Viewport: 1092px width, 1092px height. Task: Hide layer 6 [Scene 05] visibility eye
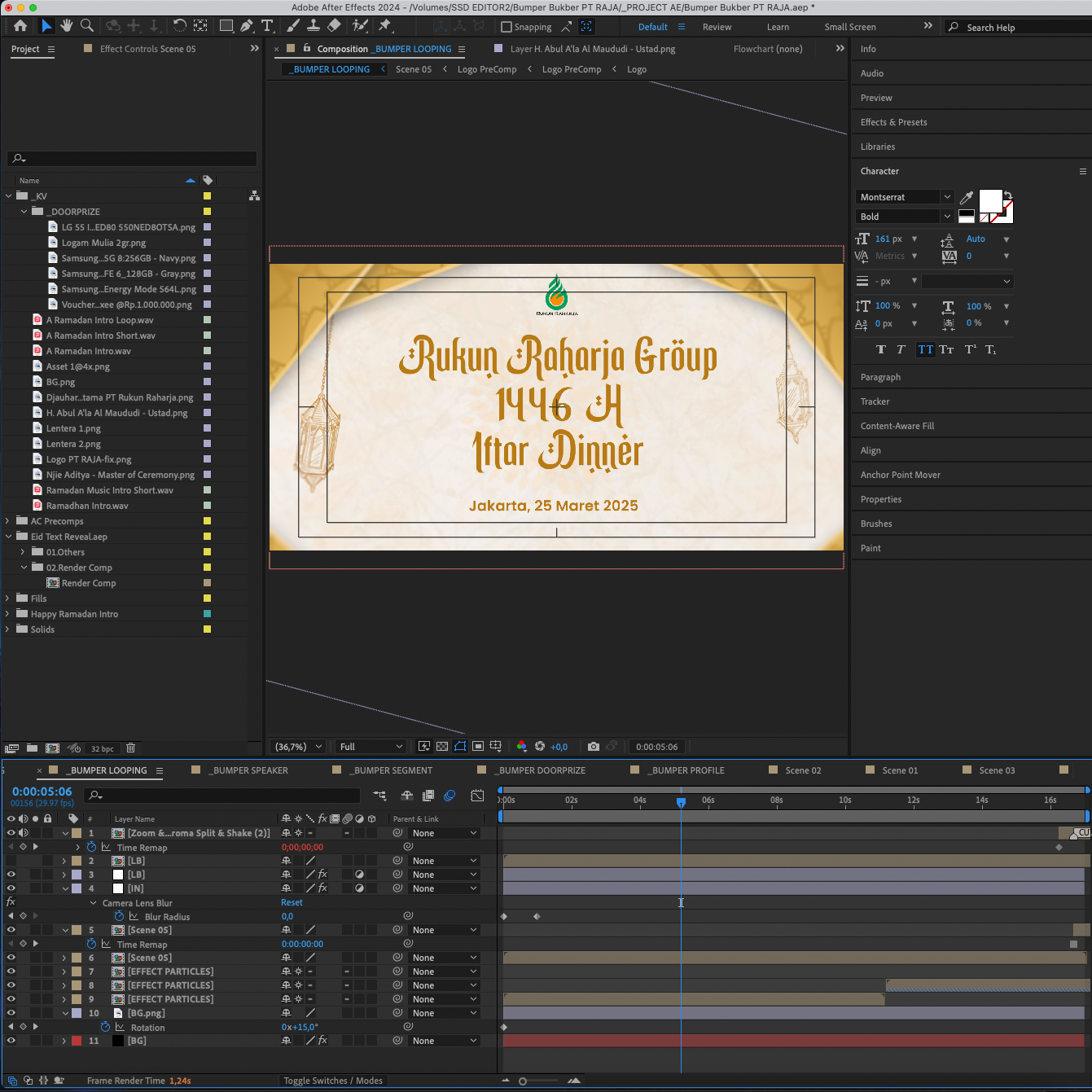pyautogui.click(x=11, y=958)
